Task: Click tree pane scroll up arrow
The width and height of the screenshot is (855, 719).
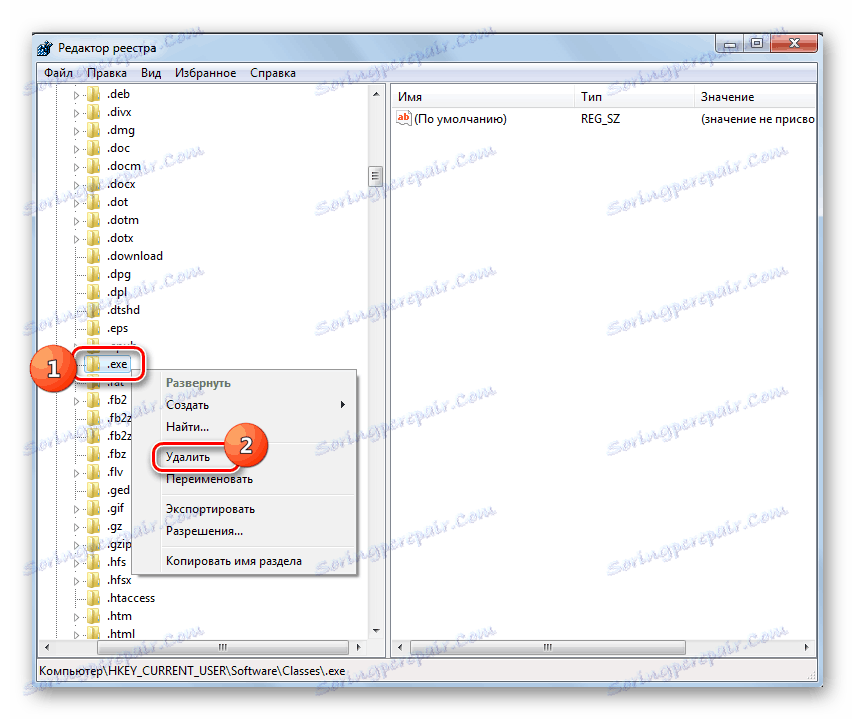Action: pos(376,94)
